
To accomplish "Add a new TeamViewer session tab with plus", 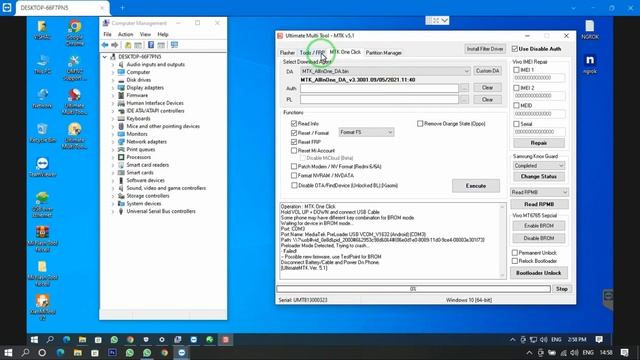I will pyautogui.click(x=122, y=8).
